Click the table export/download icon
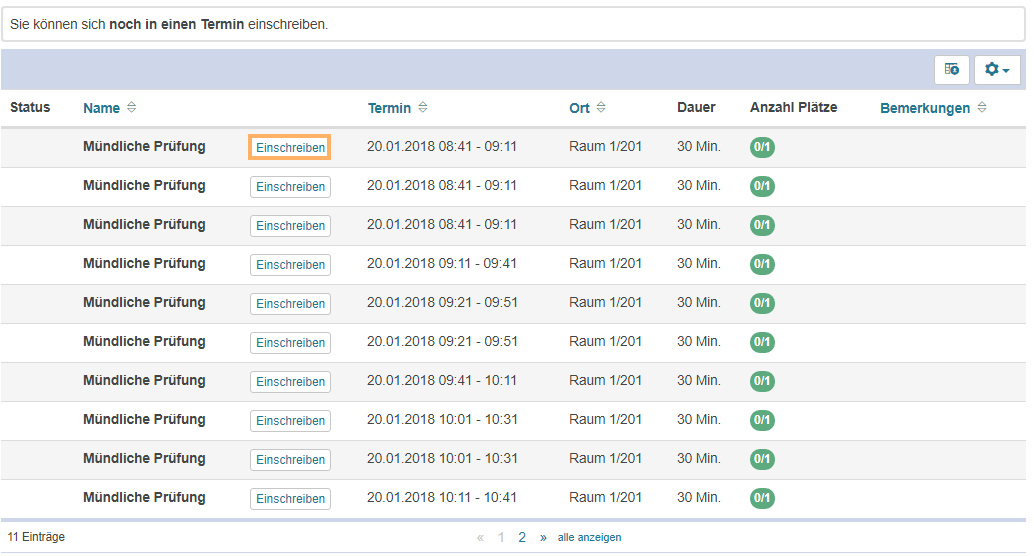 point(951,70)
